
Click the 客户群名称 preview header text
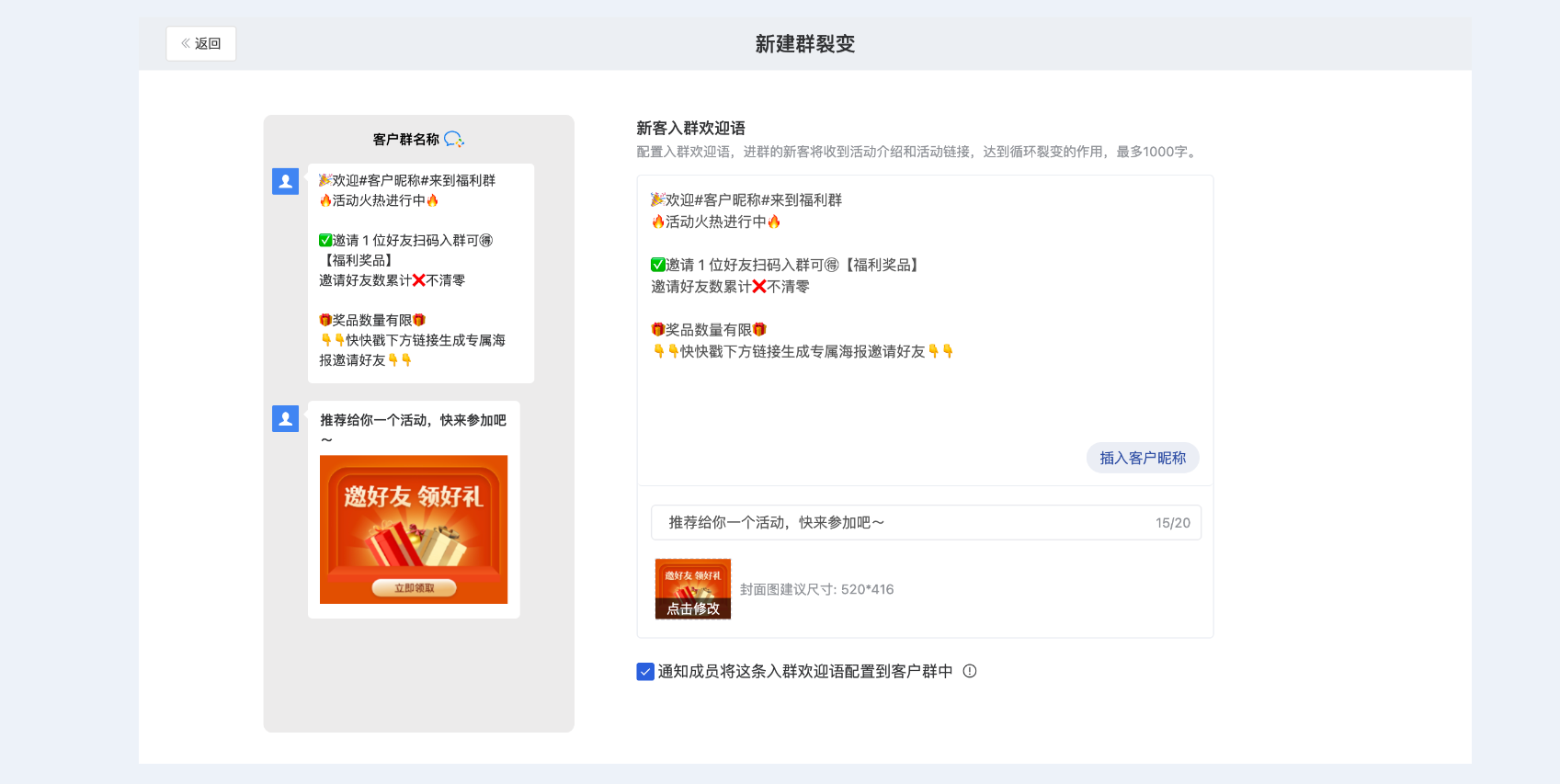click(406, 140)
